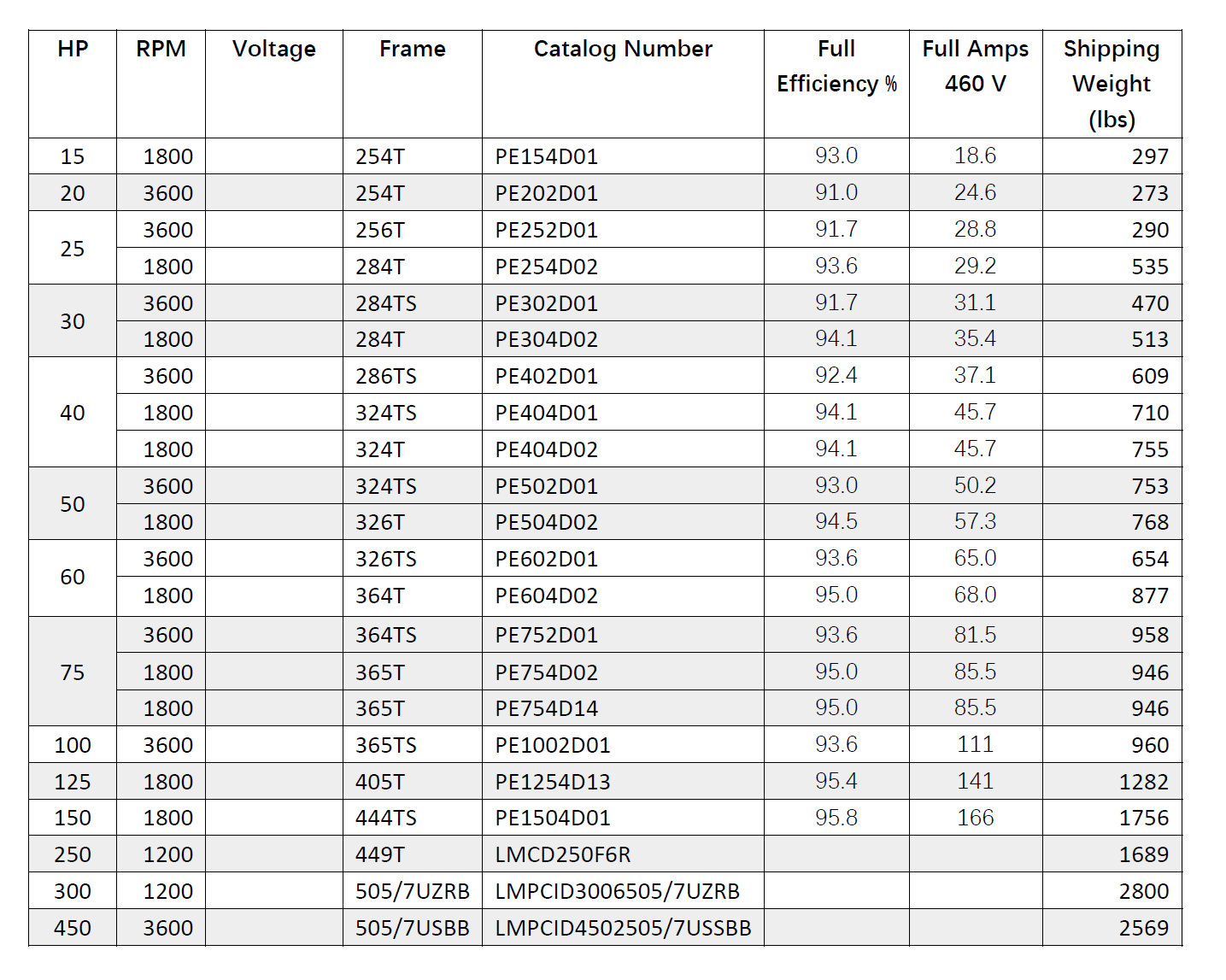Screen dimensions: 1226x980
Task: Click frame value 405T
Action: 380,782
